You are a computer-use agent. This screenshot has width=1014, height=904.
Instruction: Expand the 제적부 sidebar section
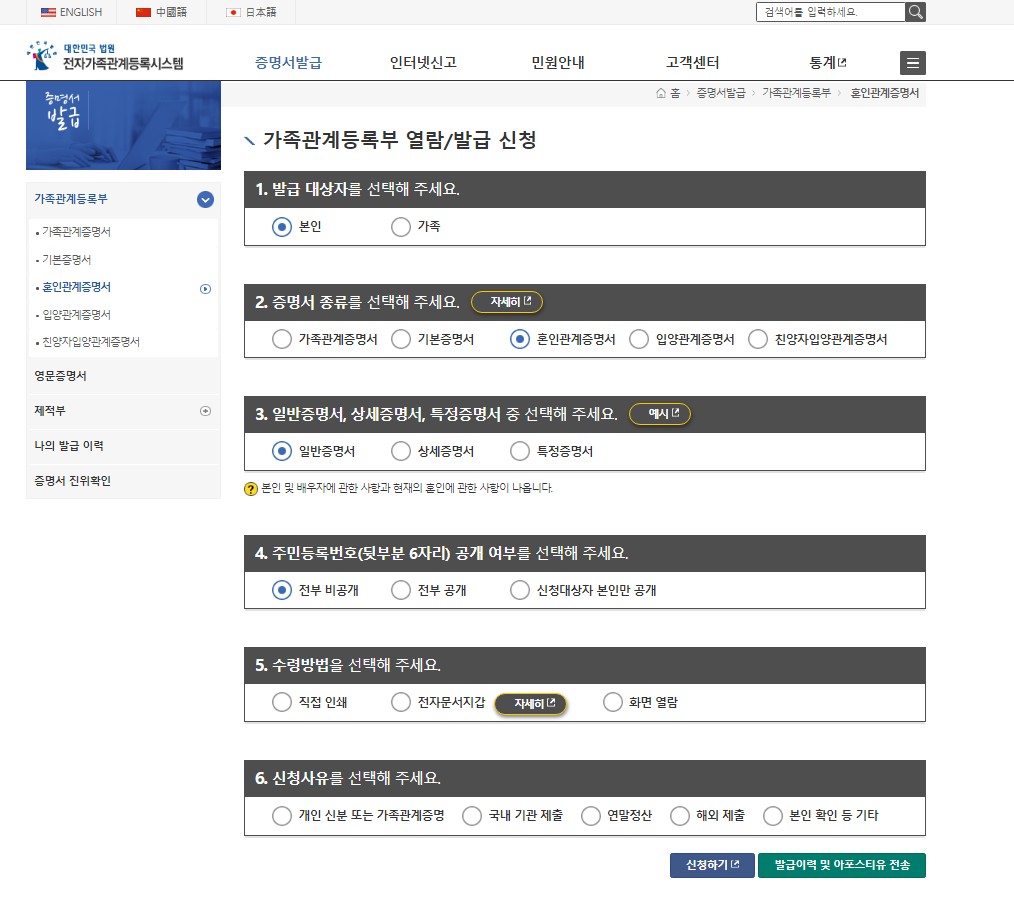click(x=206, y=411)
